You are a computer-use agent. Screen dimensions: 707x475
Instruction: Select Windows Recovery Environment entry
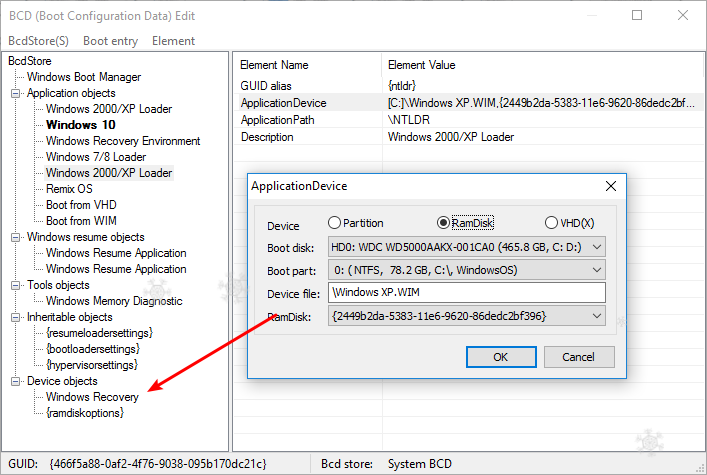(123, 141)
